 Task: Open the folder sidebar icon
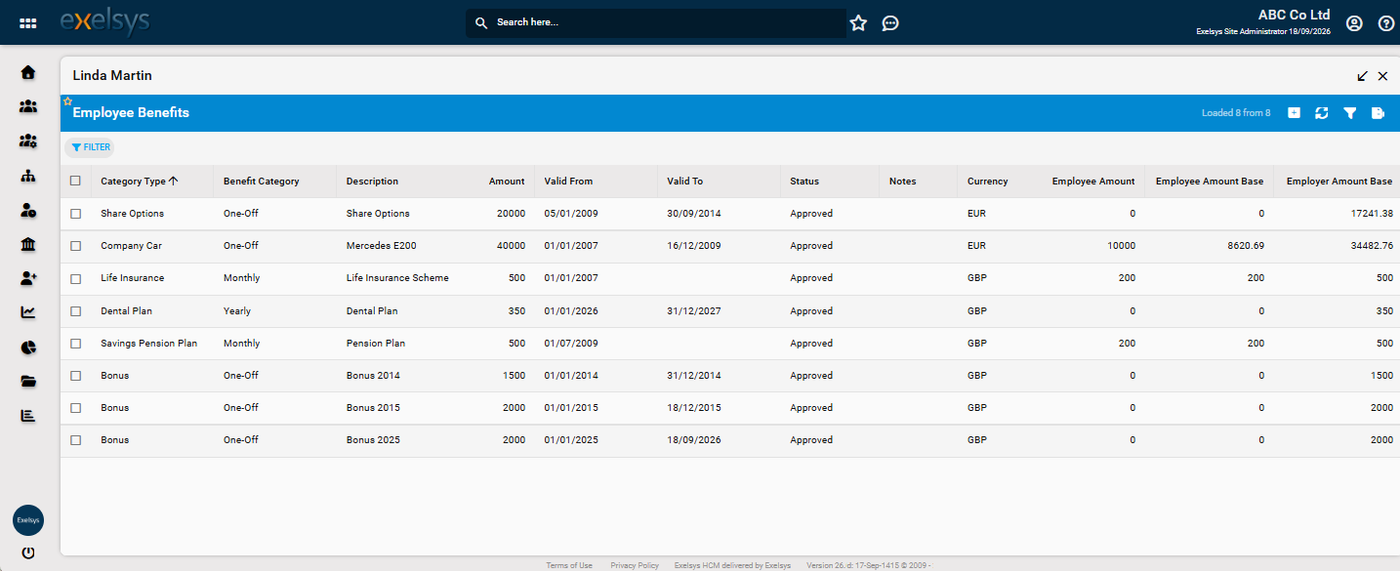[x=28, y=381]
